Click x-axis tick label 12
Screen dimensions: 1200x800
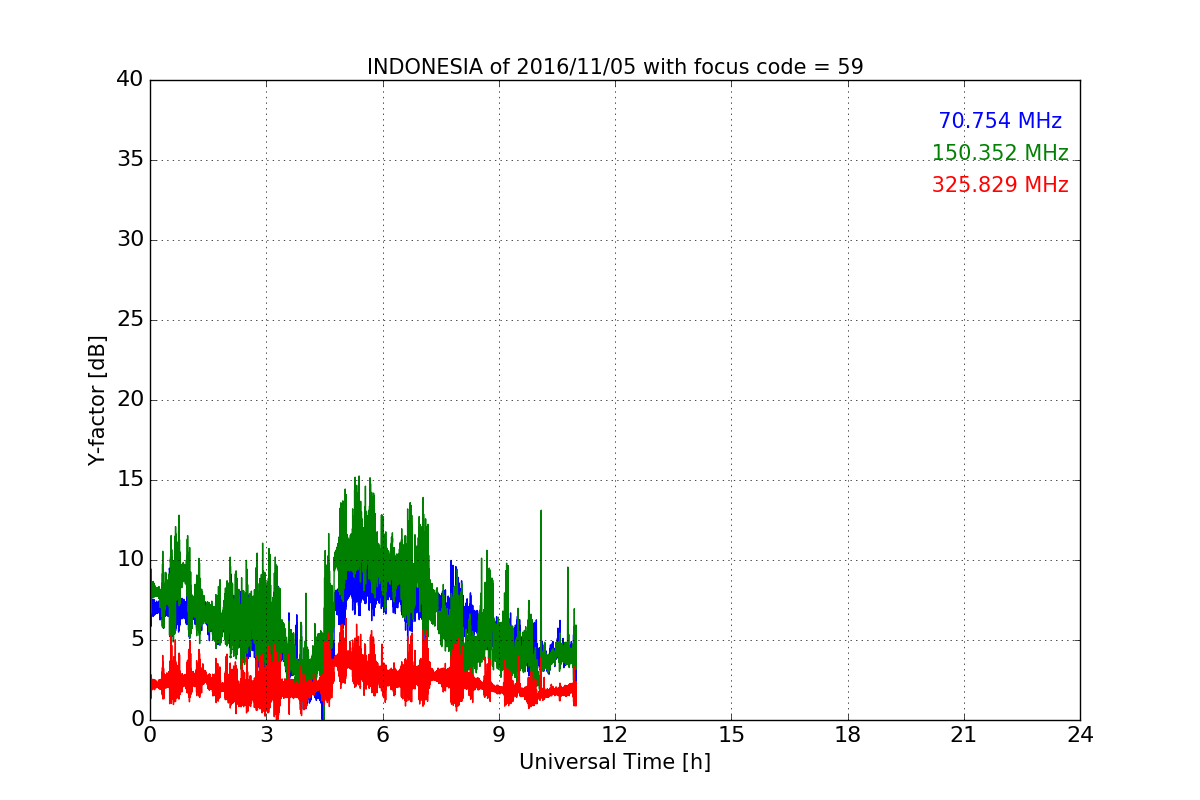pyautogui.click(x=615, y=734)
